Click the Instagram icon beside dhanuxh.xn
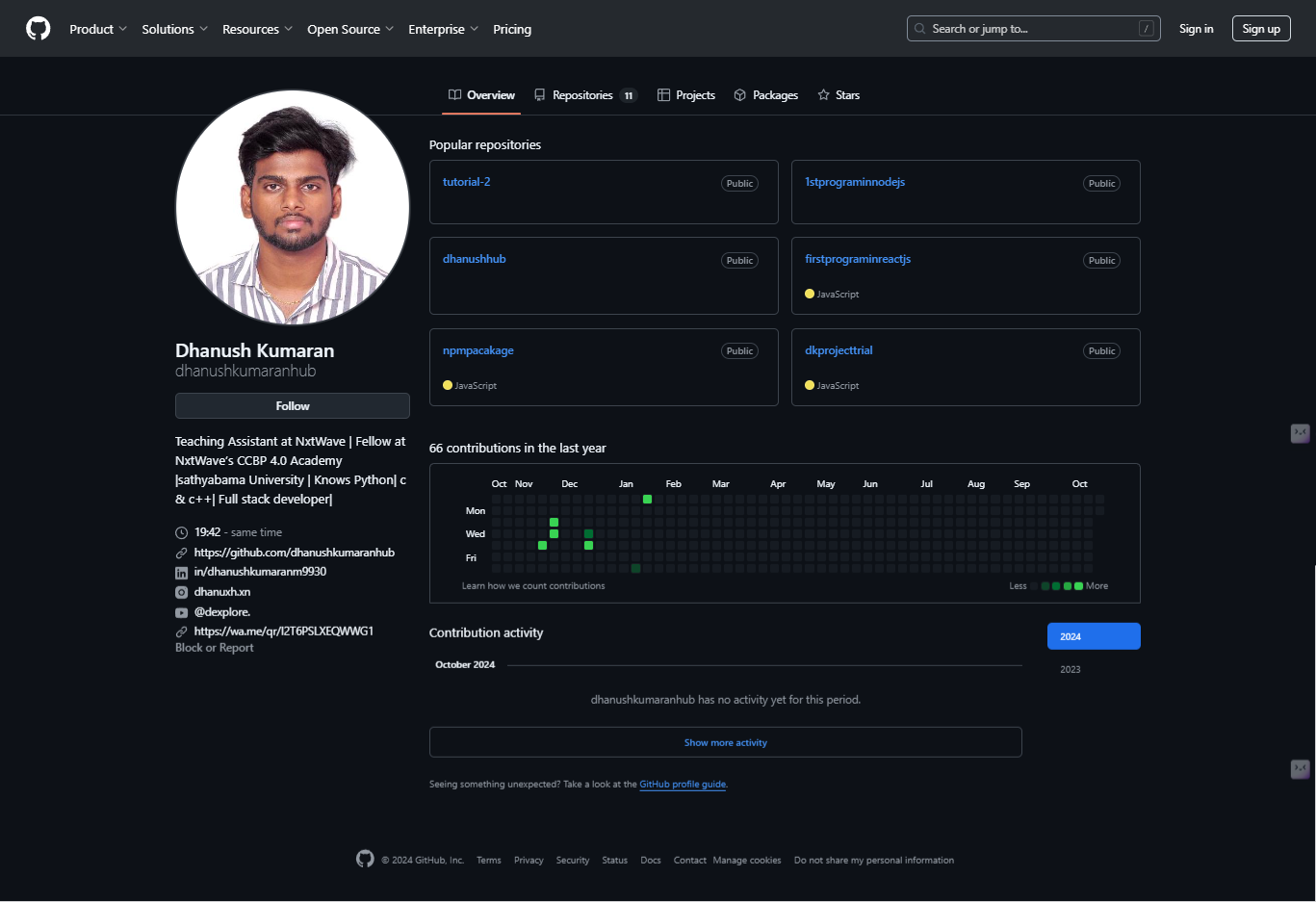 point(181,592)
